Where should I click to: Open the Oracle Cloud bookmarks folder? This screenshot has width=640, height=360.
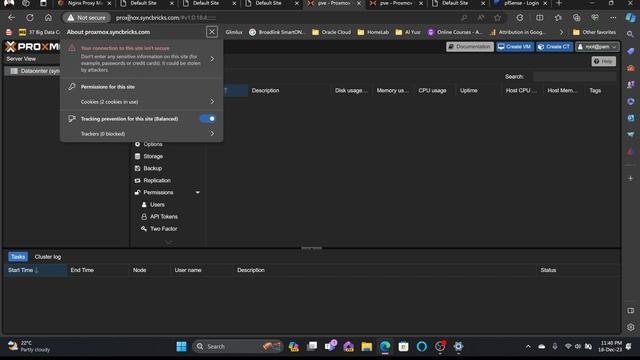tap(331, 32)
